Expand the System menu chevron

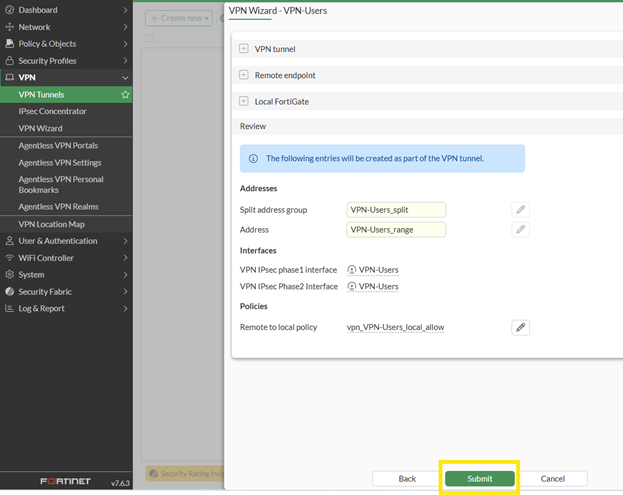coord(126,275)
